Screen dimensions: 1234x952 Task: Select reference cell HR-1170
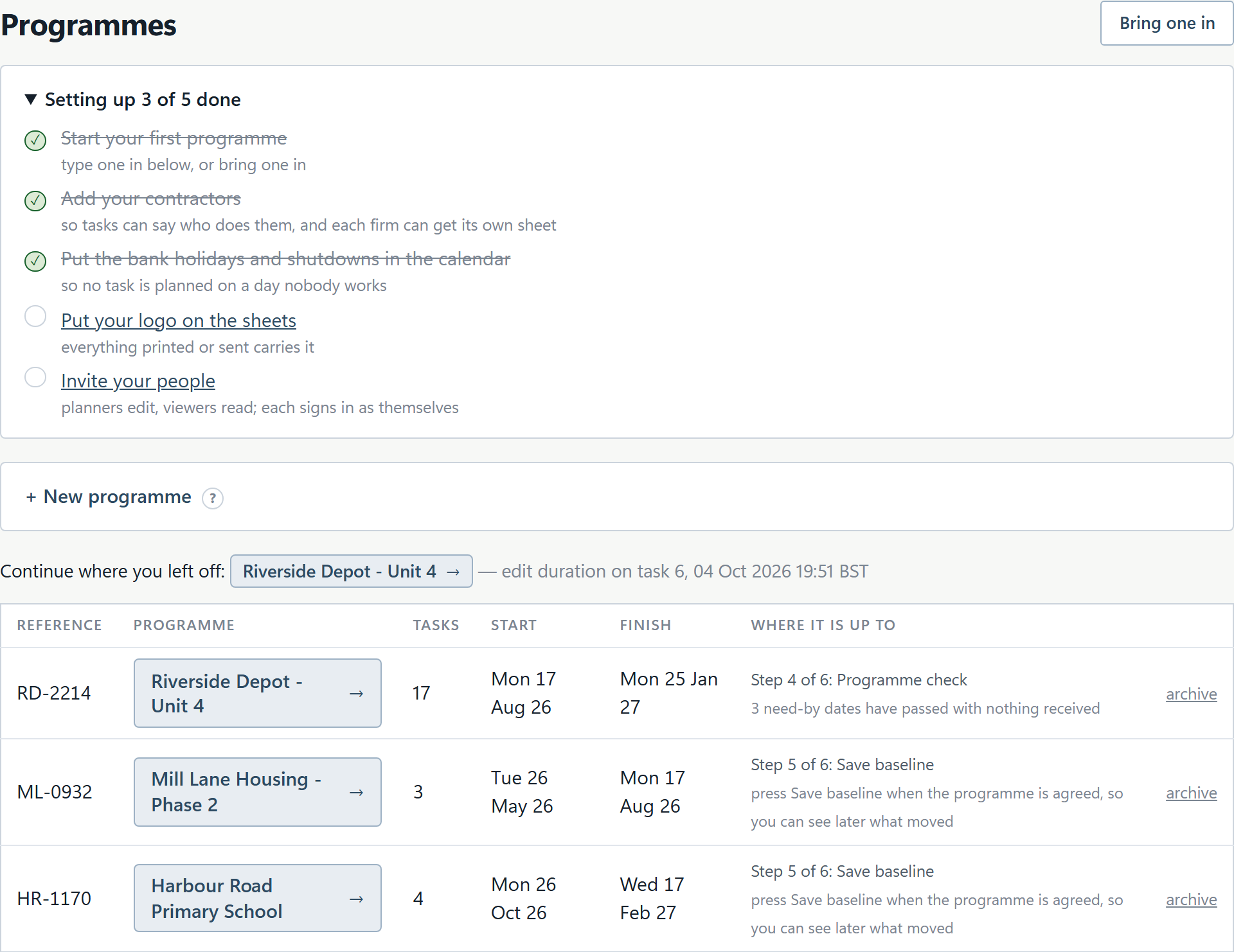pos(54,899)
